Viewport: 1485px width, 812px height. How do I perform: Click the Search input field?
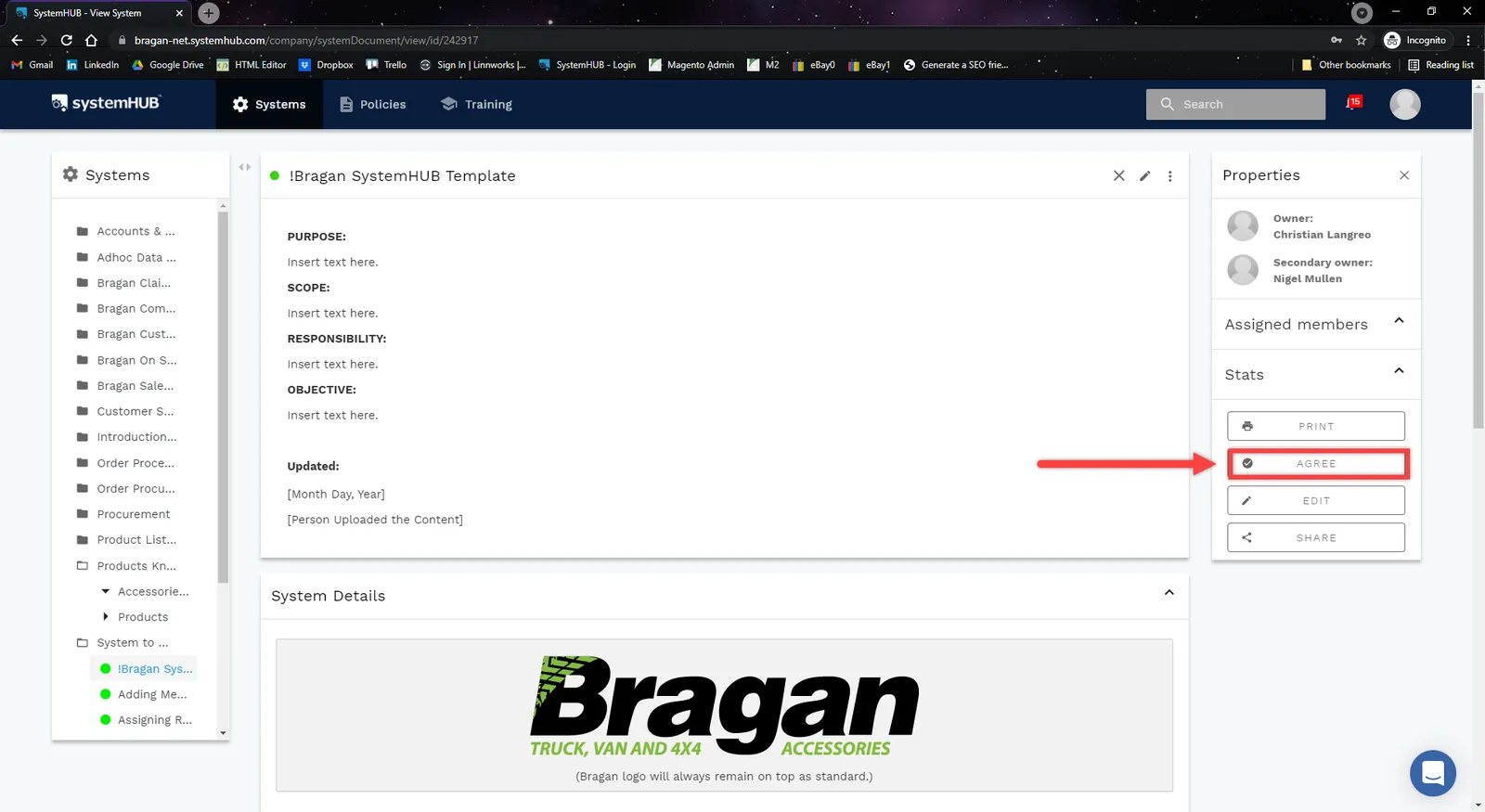[x=1235, y=104]
